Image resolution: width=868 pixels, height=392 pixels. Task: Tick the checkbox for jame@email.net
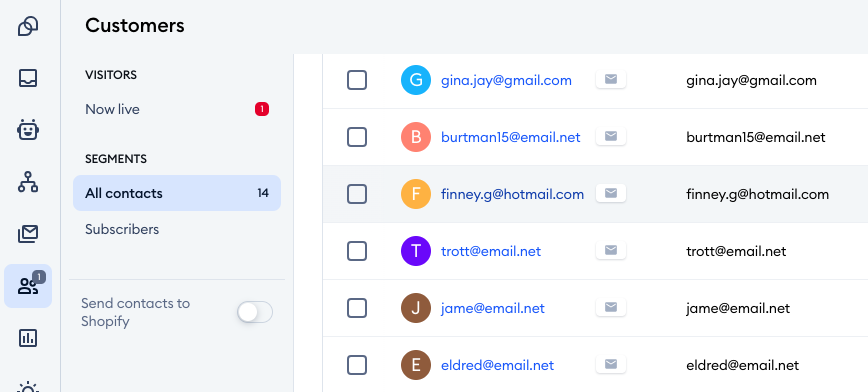click(356, 308)
